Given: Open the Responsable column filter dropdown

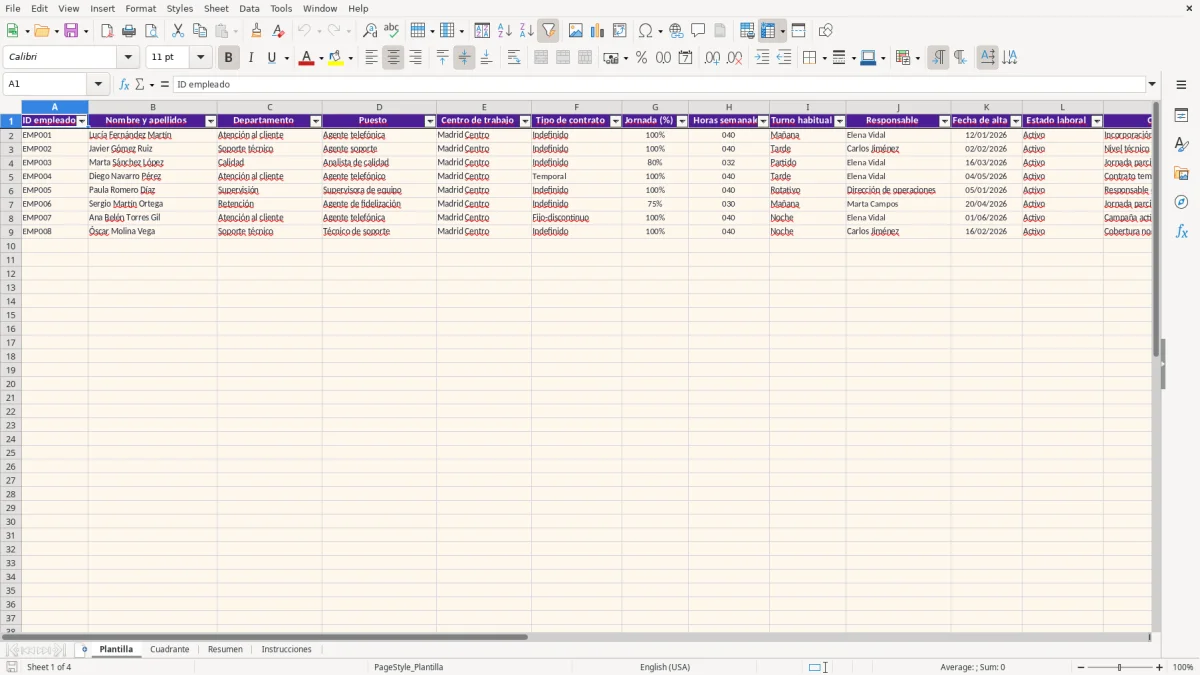Looking at the screenshot, I should (945, 121).
